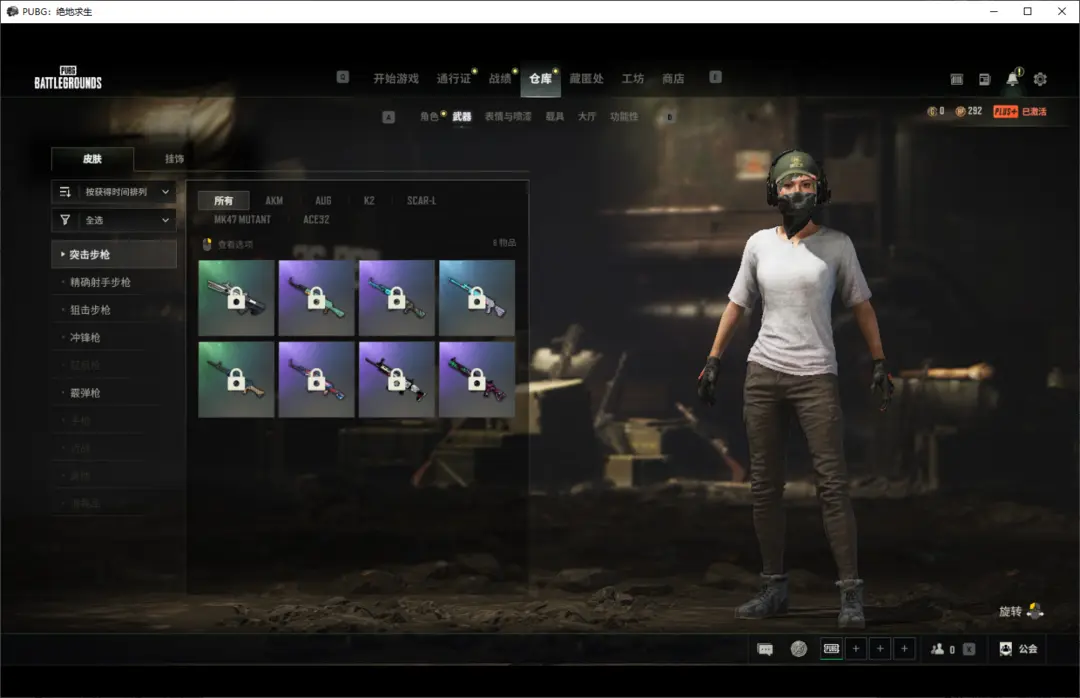This screenshot has height=698, width=1080.
Task: Click the first empty plus team slot
Action: point(856,649)
